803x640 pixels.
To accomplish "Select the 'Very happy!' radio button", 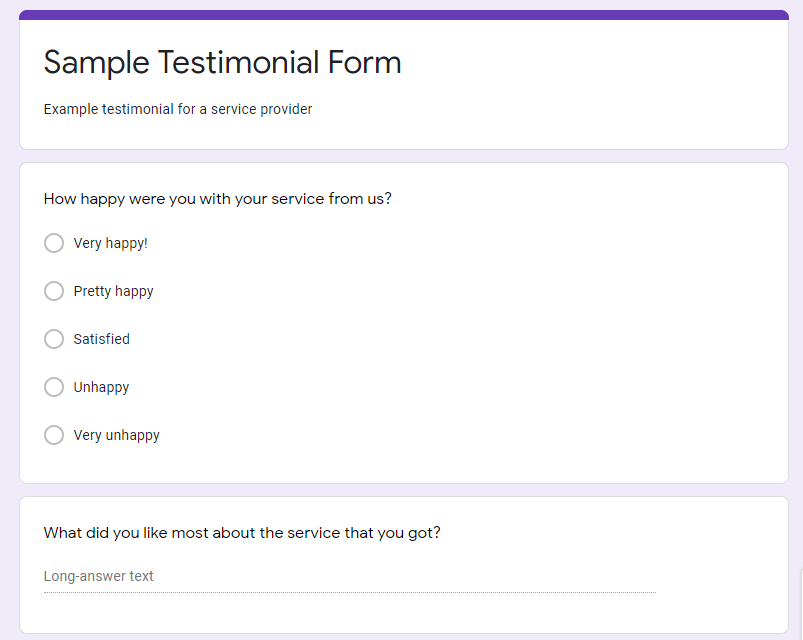I will click(54, 243).
